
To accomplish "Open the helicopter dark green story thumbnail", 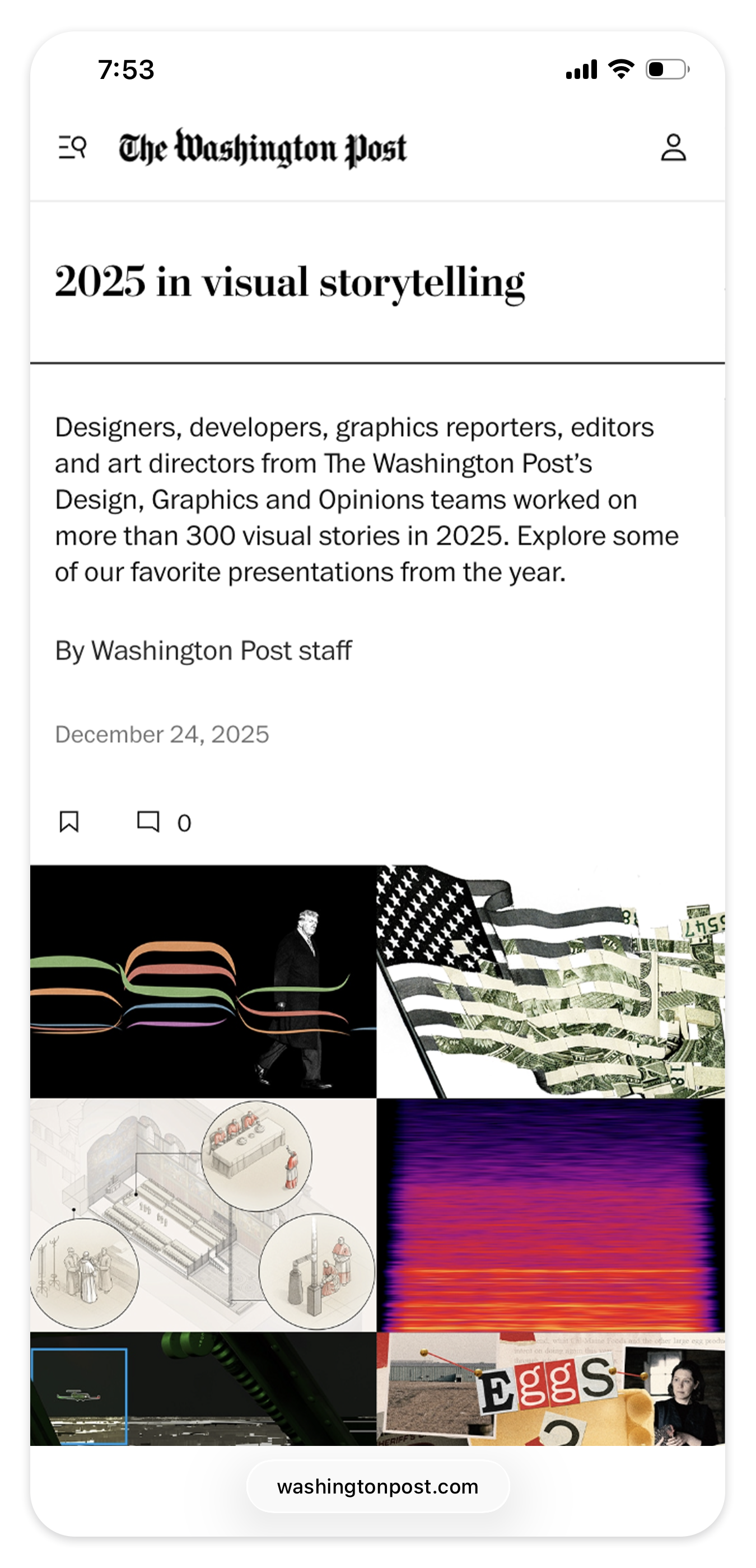I will tap(203, 1388).
